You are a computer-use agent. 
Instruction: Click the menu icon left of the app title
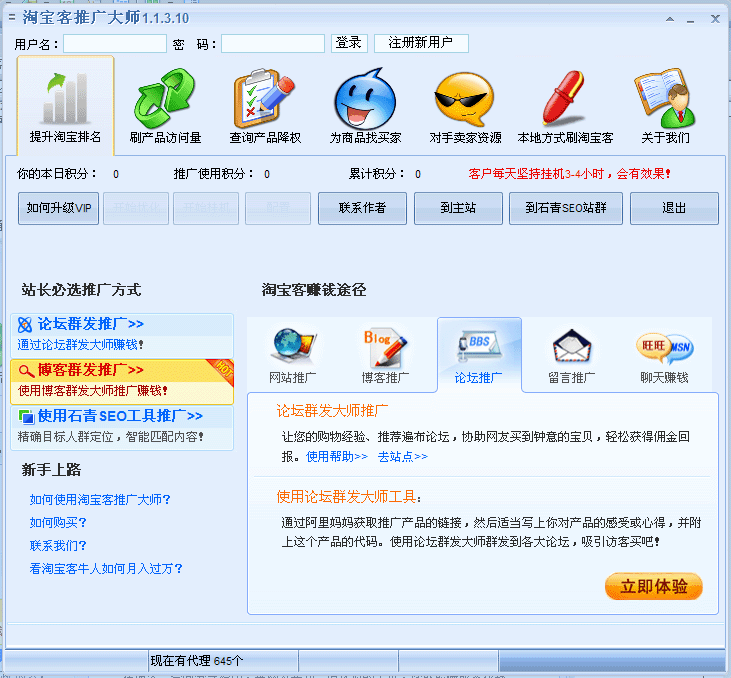pos(12,18)
